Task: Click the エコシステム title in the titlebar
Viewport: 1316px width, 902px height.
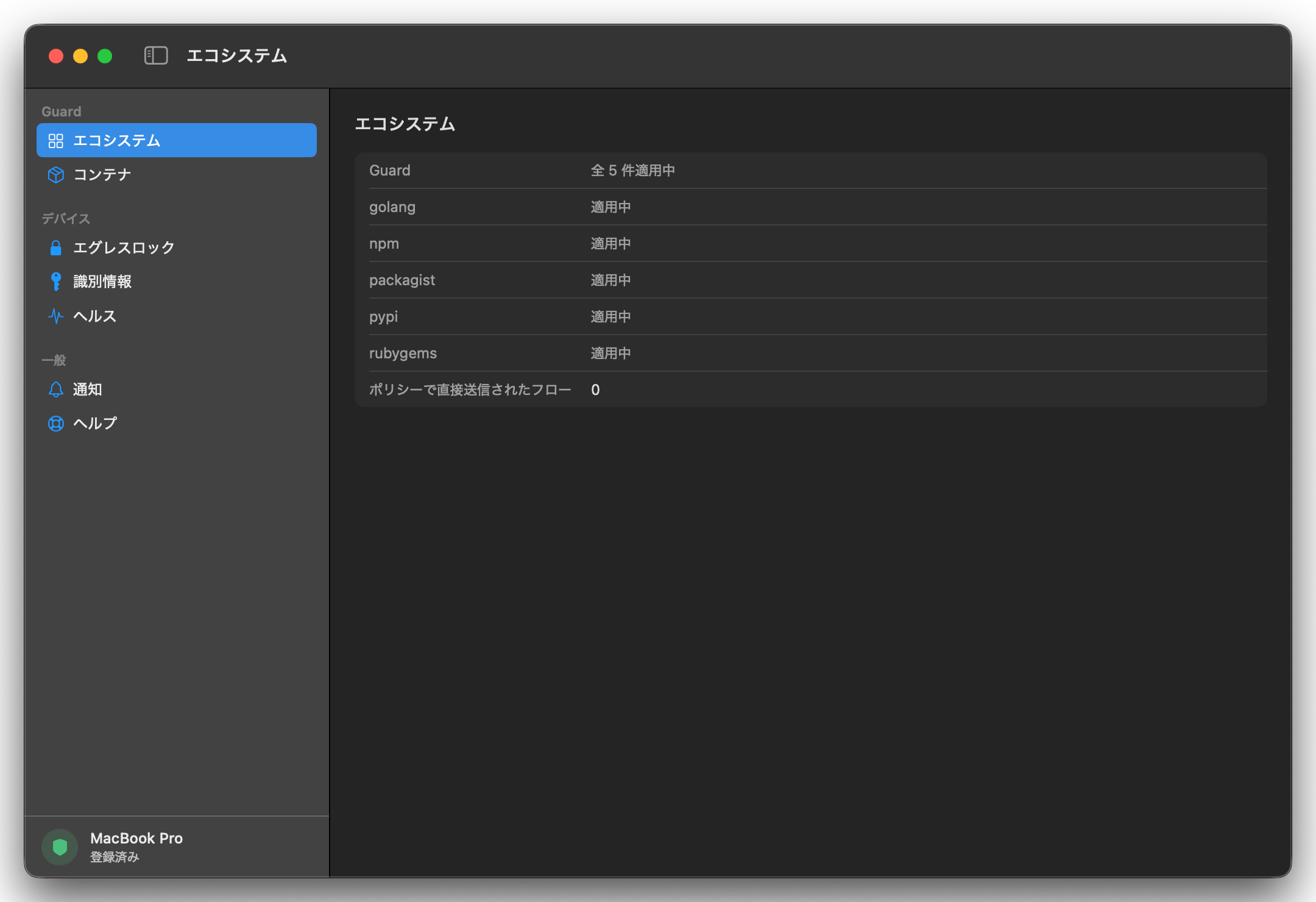Action: coord(237,55)
